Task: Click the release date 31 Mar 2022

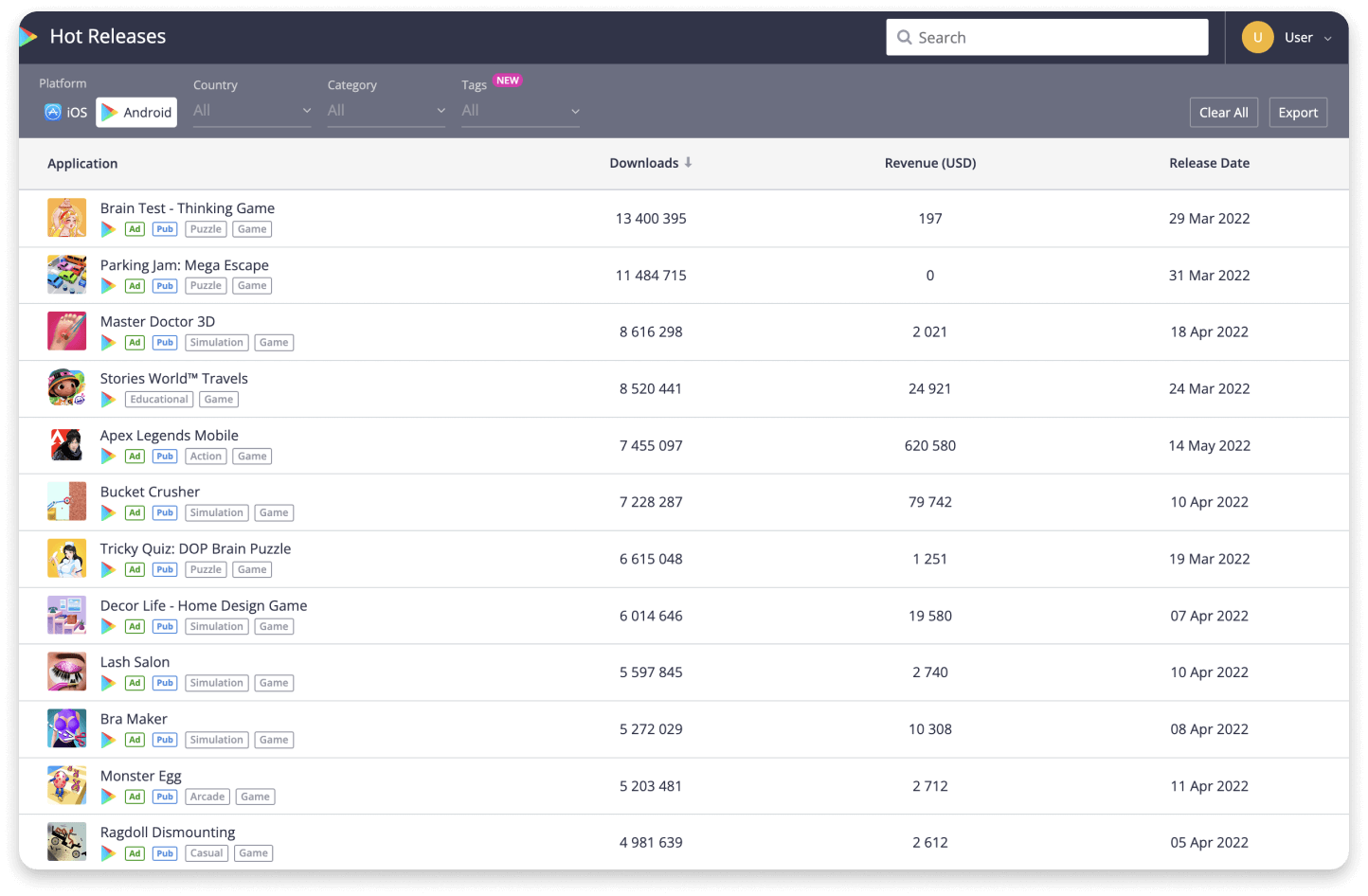Action: point(1209,276)
